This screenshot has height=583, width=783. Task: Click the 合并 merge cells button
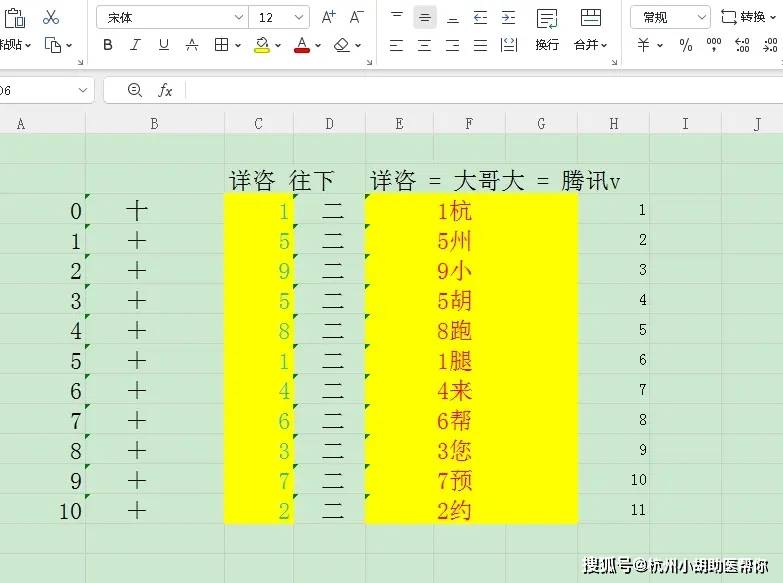click(x=591, y=29)
